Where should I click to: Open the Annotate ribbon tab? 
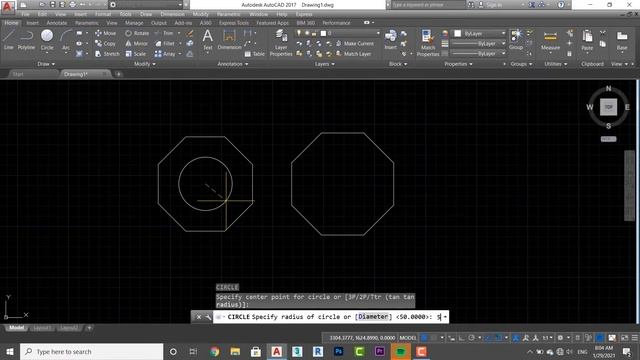tap(57, 23)
